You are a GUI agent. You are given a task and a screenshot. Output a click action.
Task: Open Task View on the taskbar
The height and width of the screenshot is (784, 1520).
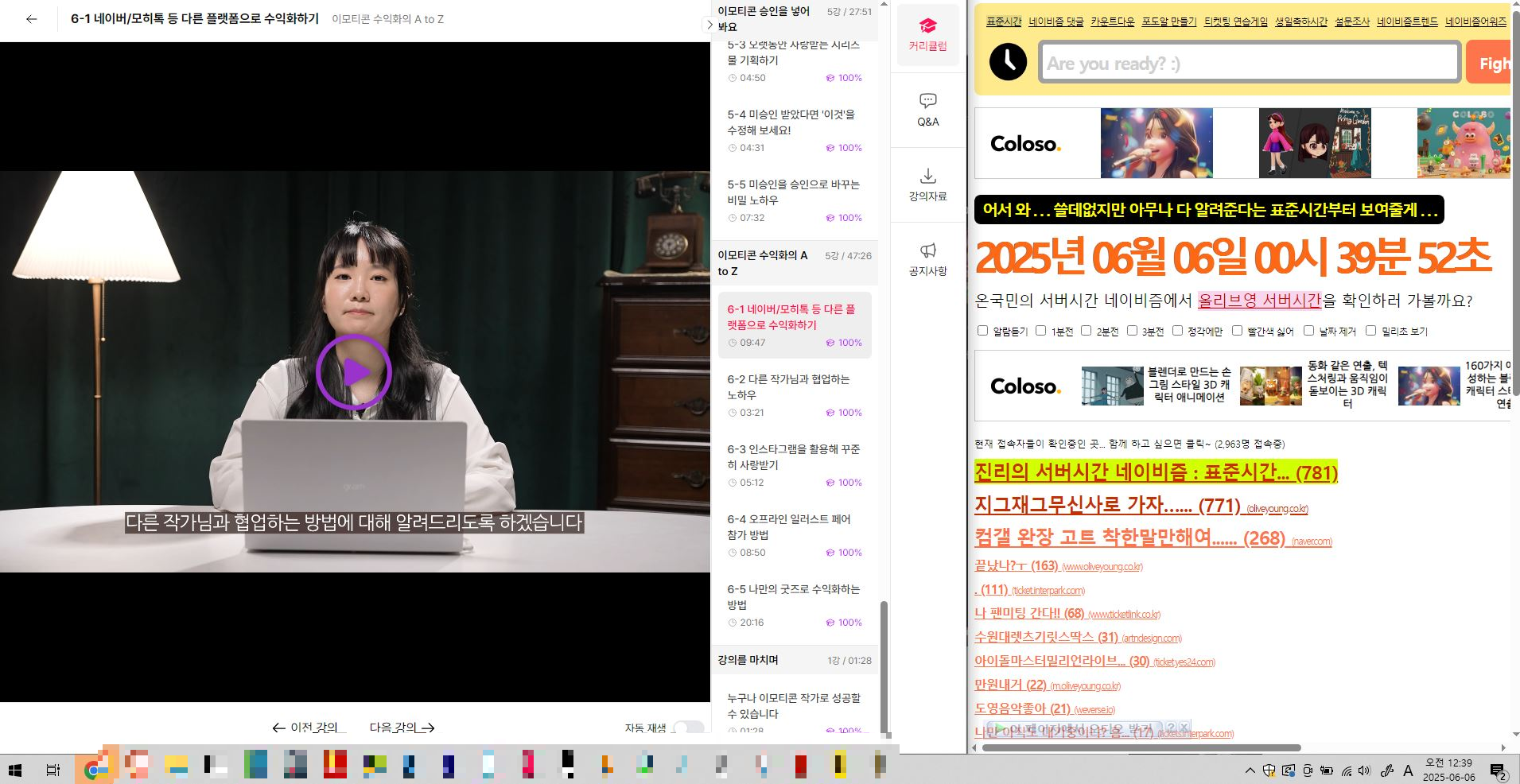53,770
